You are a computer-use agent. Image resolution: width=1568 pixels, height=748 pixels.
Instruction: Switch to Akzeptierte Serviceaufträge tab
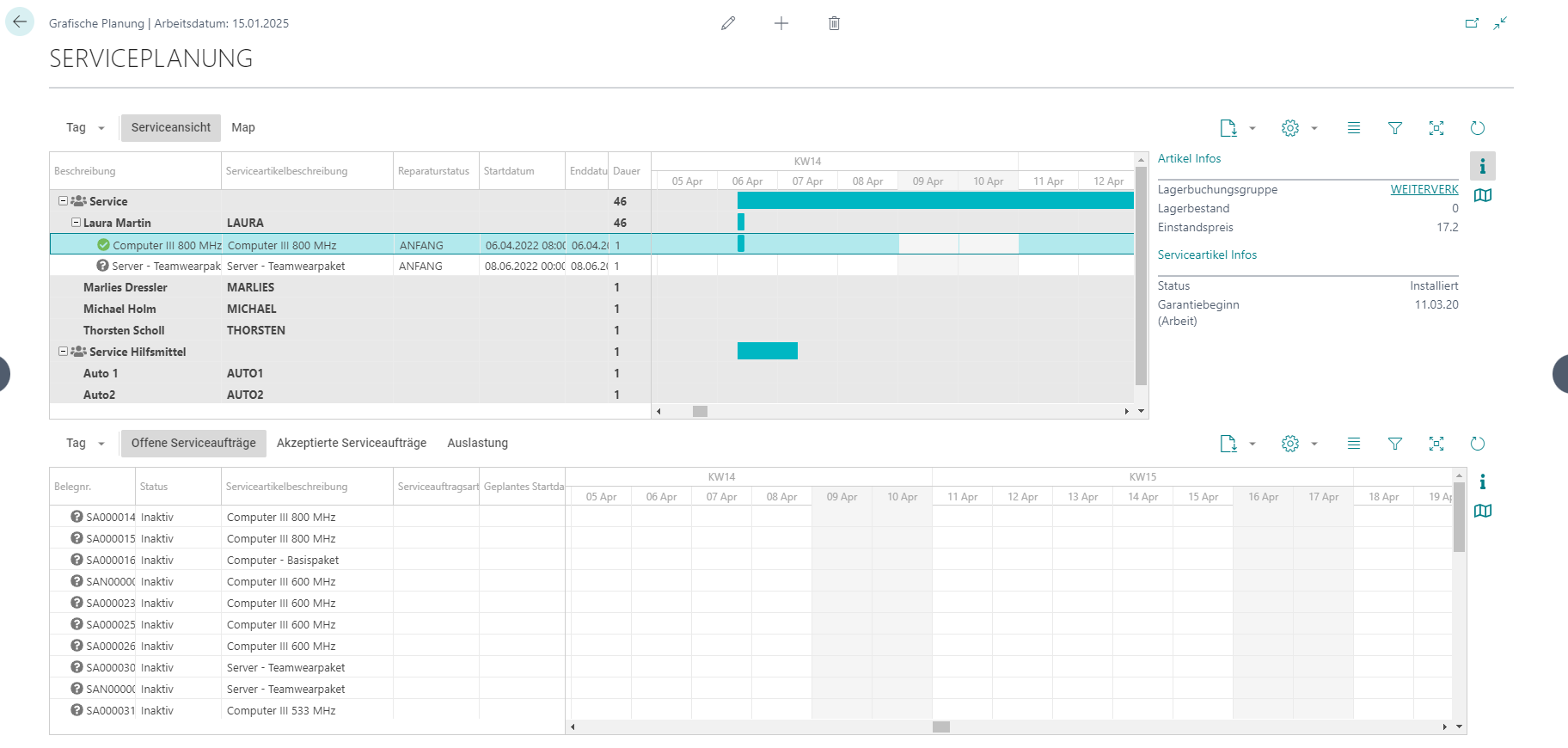pyautogui.click(x=352, y=443)
